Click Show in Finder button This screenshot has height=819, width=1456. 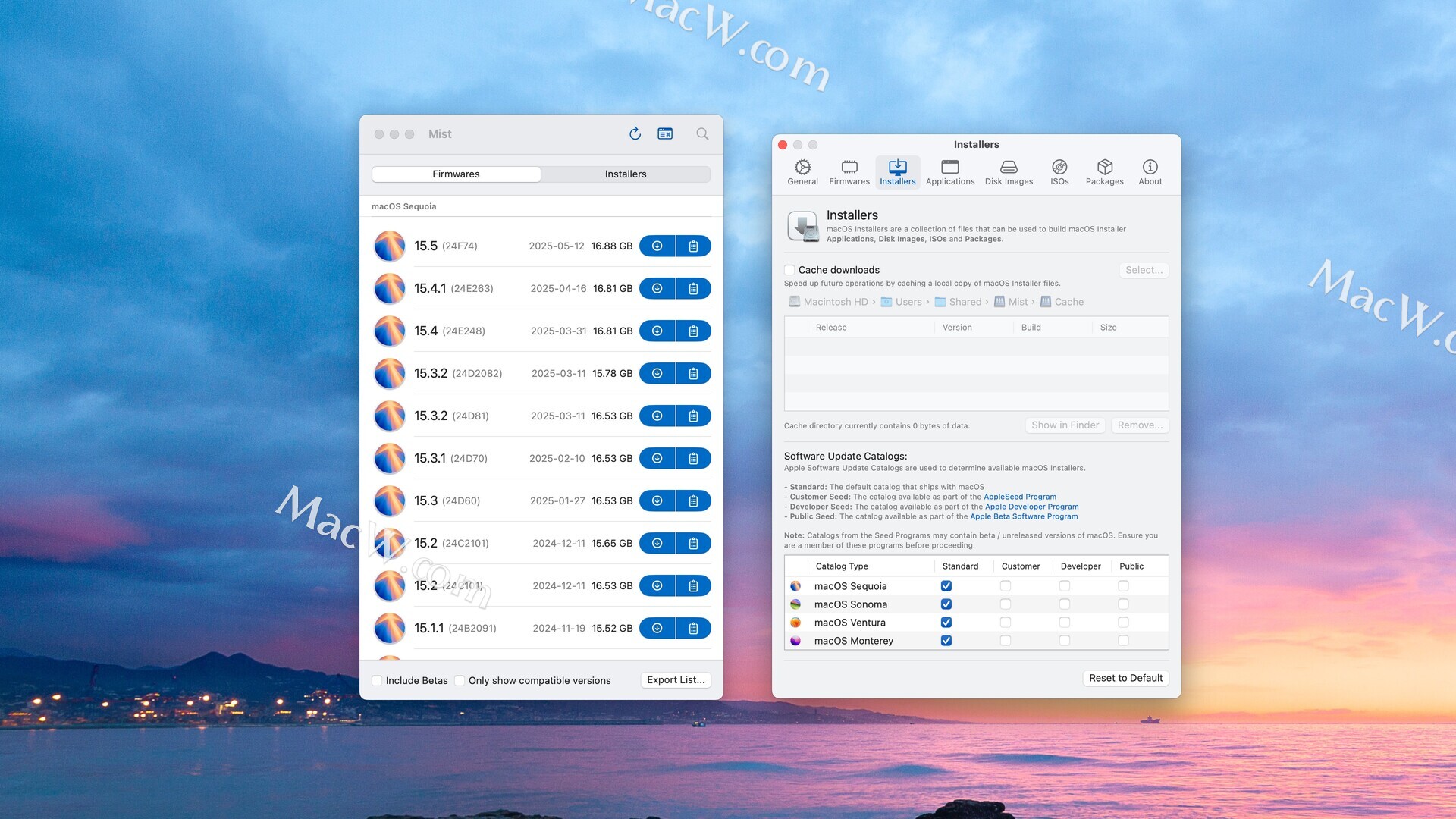tap(1065, 425)
